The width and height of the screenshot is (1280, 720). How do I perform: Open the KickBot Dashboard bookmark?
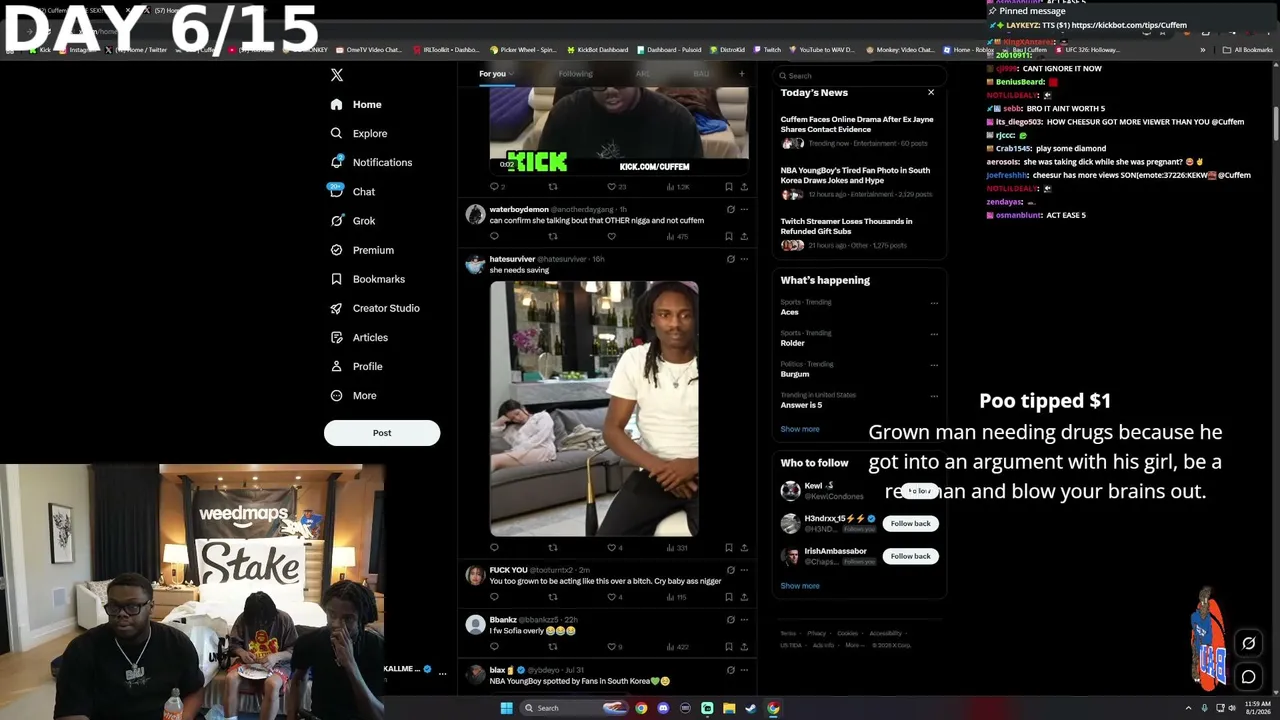[x=598, y=50]
